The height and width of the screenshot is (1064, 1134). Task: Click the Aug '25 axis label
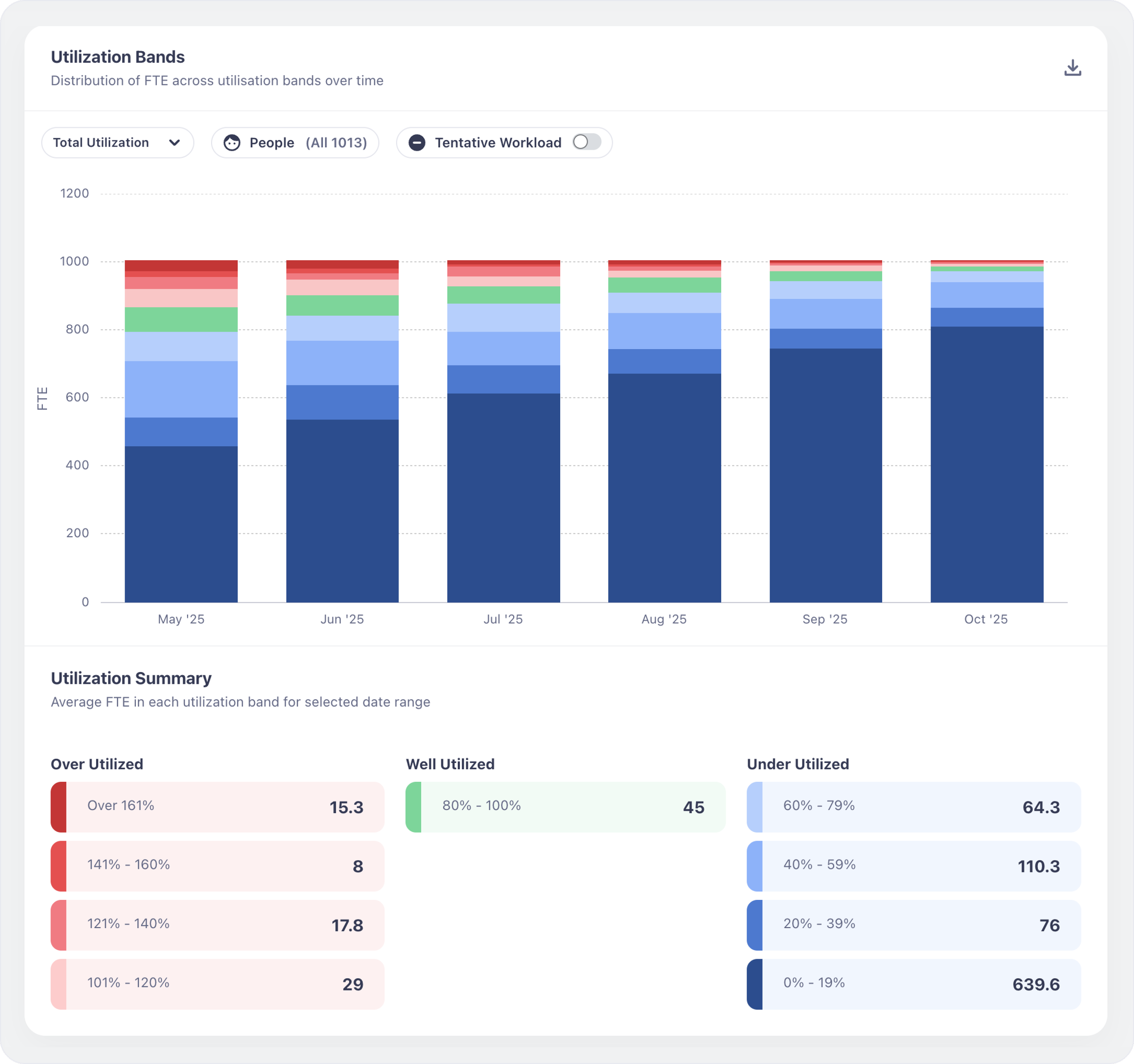664,619
